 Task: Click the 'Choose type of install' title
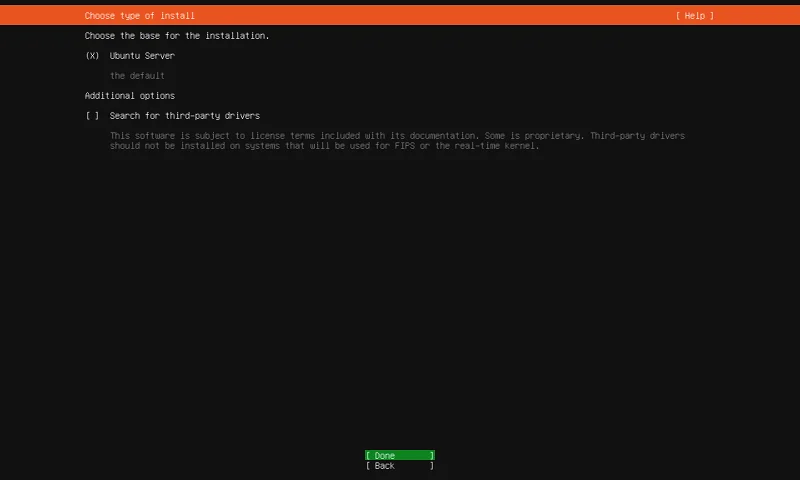139,16
